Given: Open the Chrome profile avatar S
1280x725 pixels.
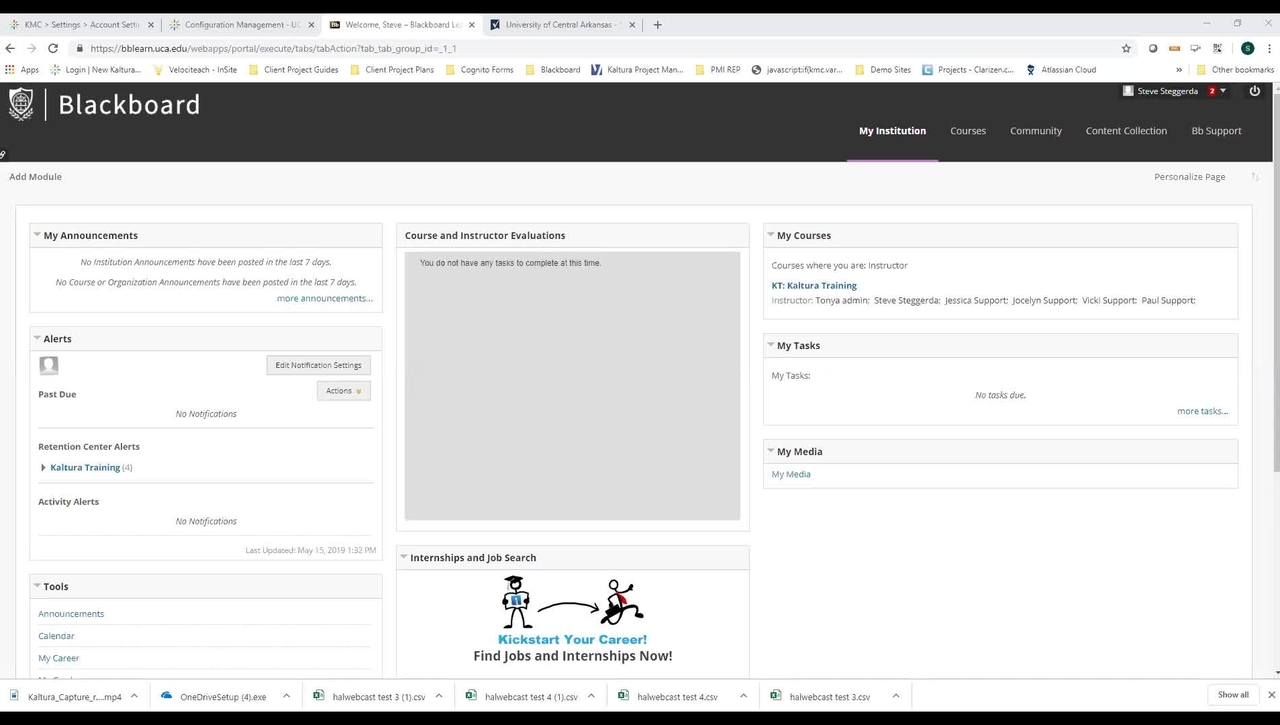Looking at the screenshot, I should tap(1247, 48).
